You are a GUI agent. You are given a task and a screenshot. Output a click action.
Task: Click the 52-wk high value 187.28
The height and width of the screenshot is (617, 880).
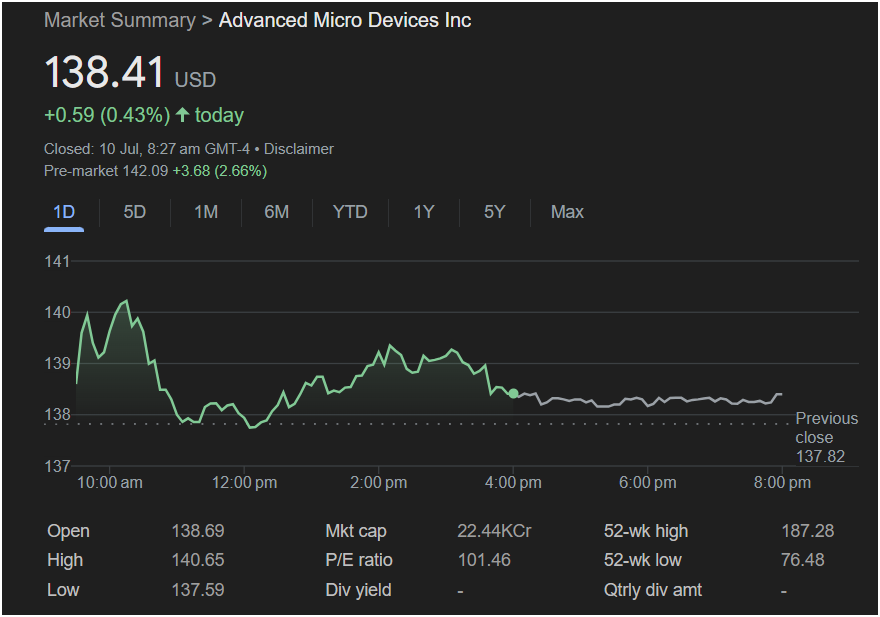pyautogui.click(x=807, y=531)
